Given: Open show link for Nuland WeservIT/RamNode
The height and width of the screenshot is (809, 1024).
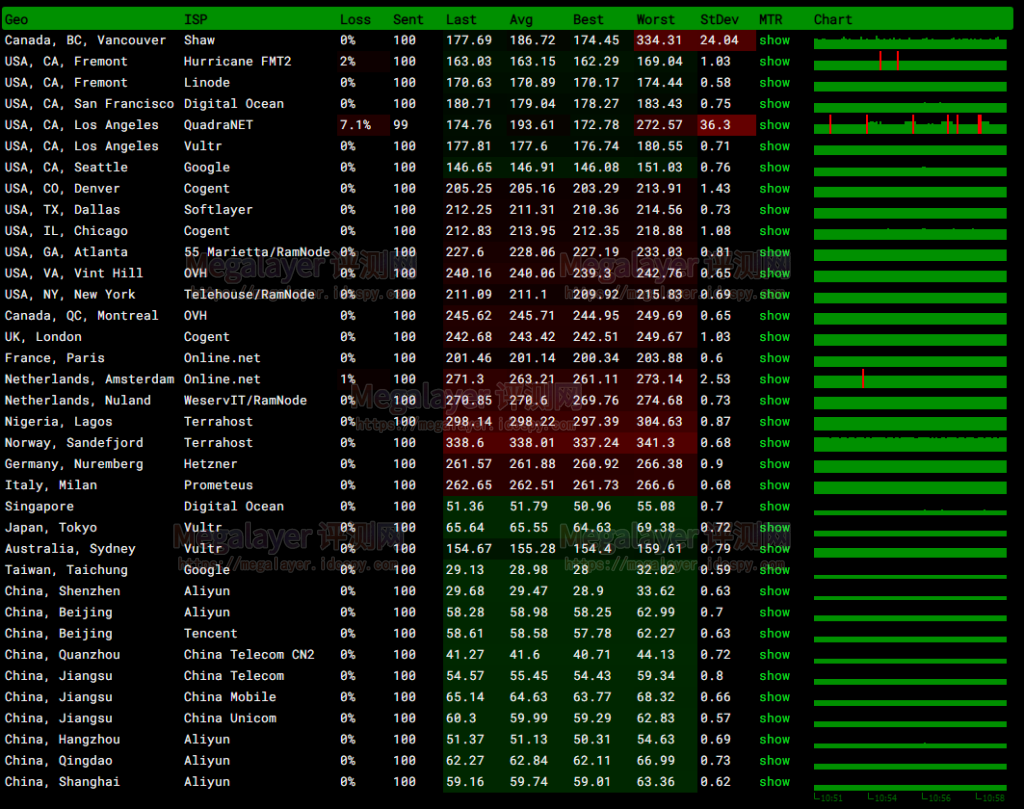Looking at the screenshot, I should click(x=775, y=400).
